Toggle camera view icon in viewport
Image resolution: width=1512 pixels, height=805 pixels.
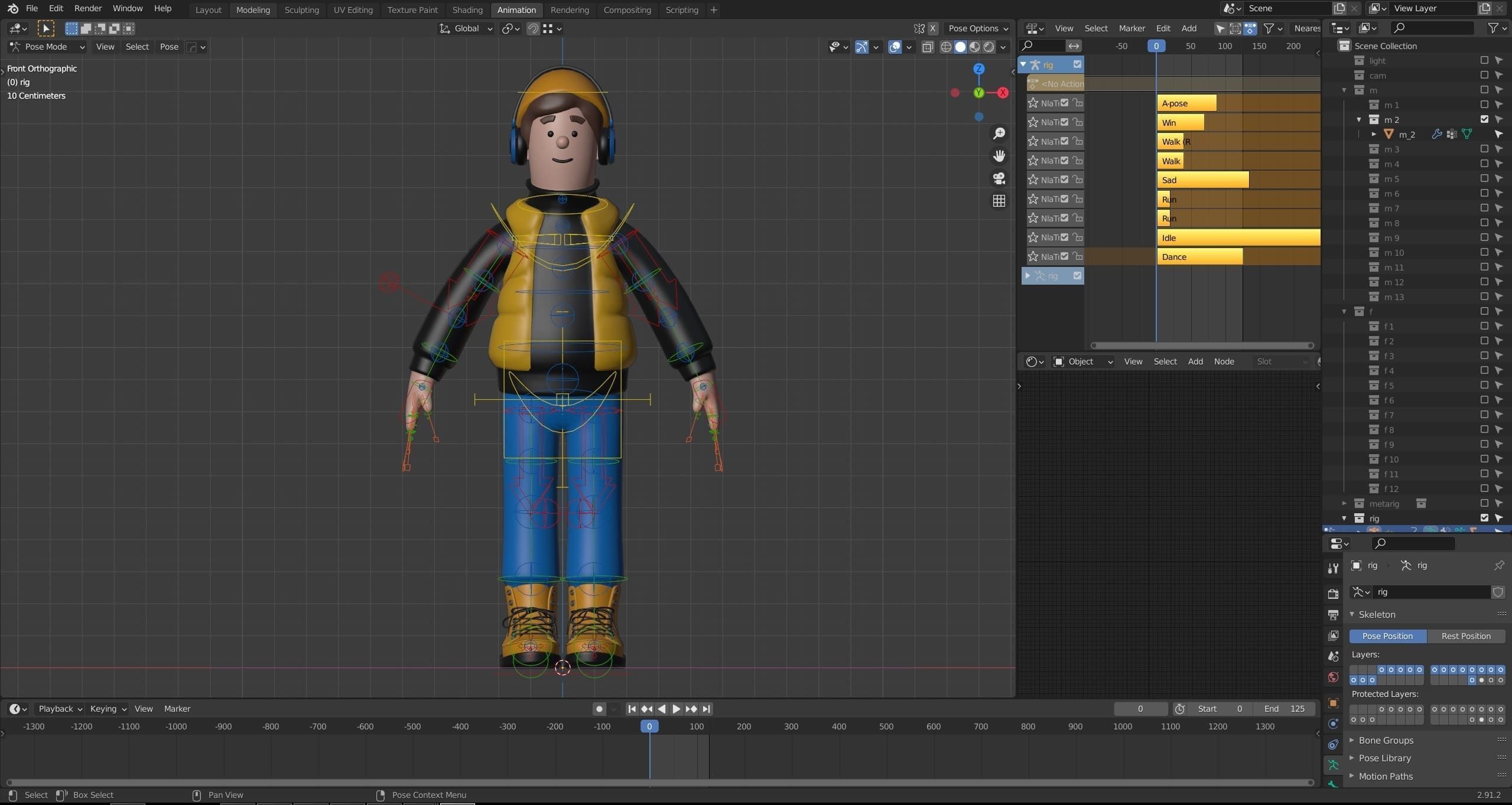tap(999, 178)
